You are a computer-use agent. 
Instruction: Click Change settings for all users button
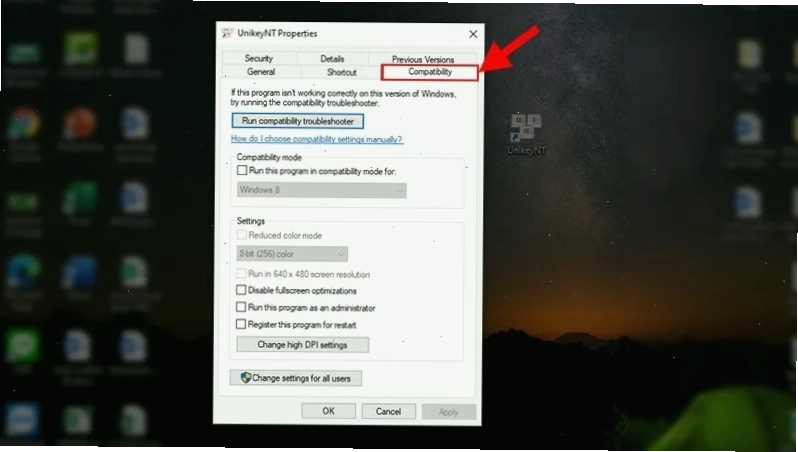296,378
